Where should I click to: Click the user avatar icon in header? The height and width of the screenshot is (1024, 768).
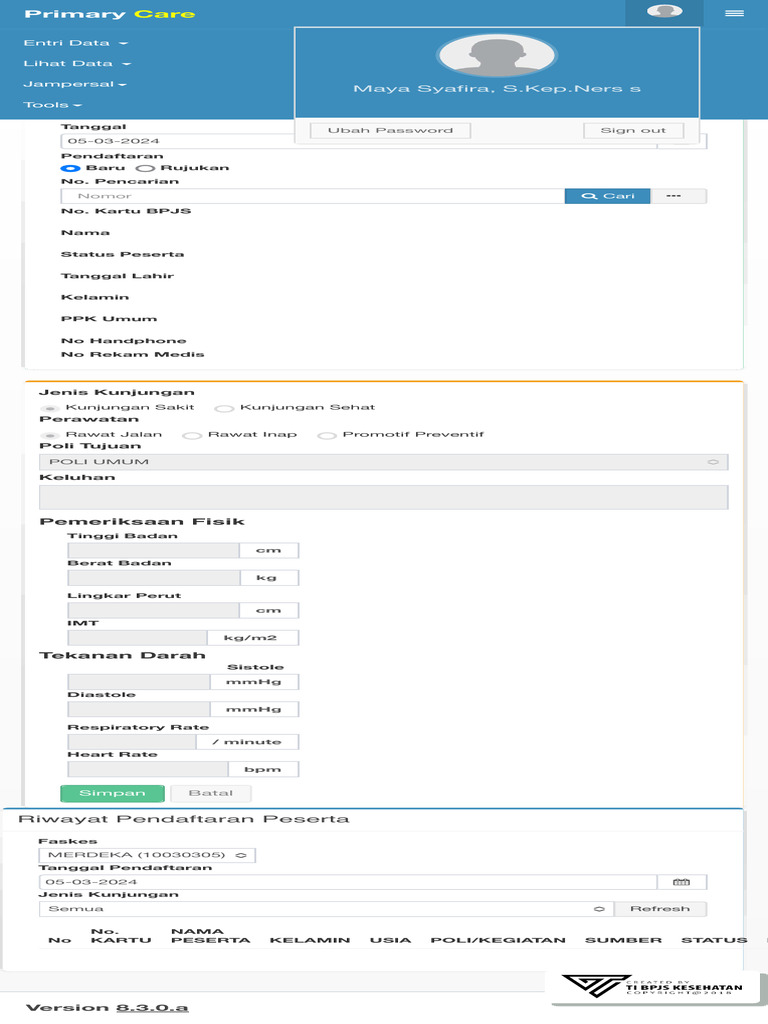click(x=664, y=12)
